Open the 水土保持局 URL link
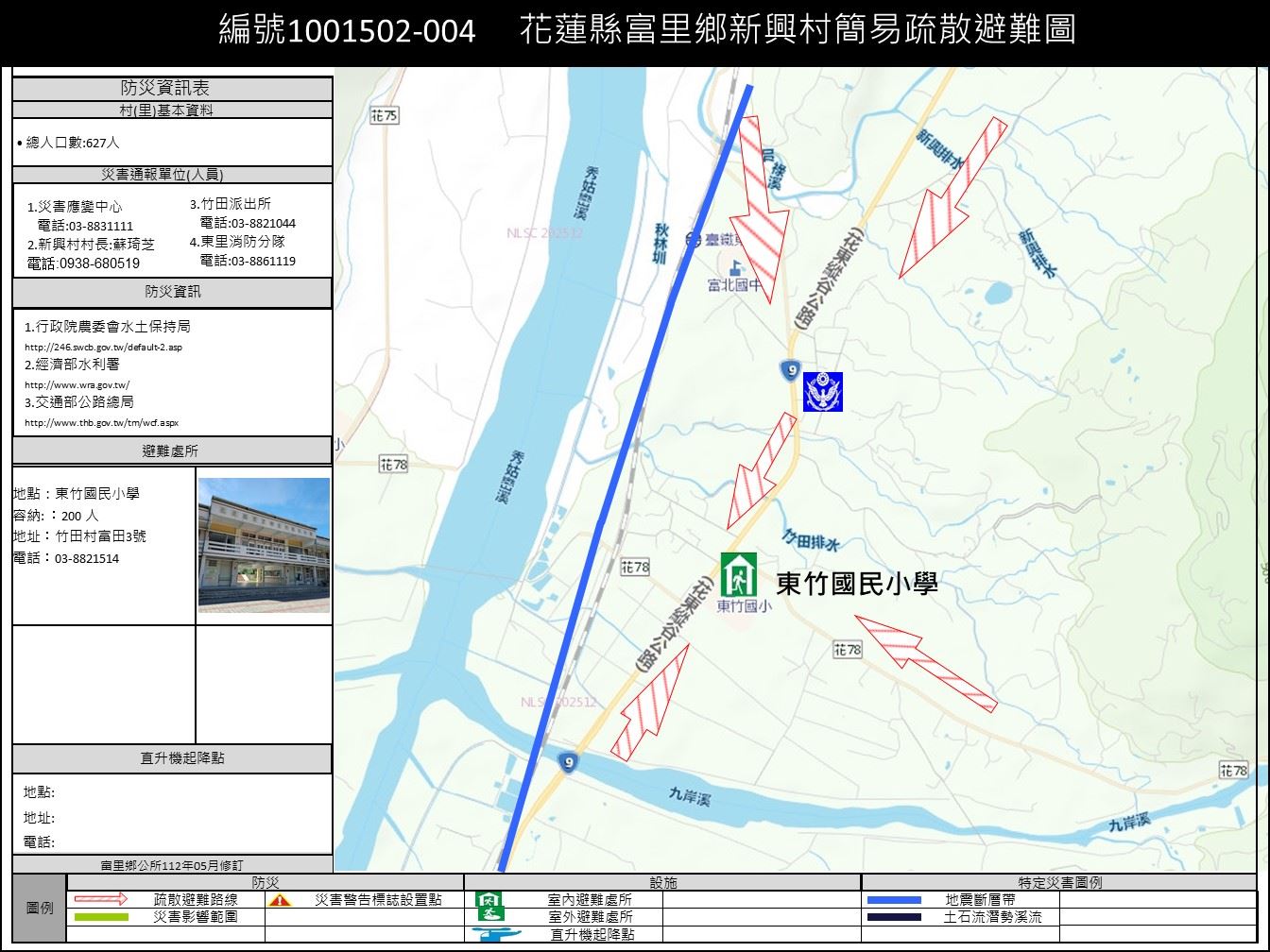Image resolution: width=1270 pixels, height=952 pixels. [103, 347]
